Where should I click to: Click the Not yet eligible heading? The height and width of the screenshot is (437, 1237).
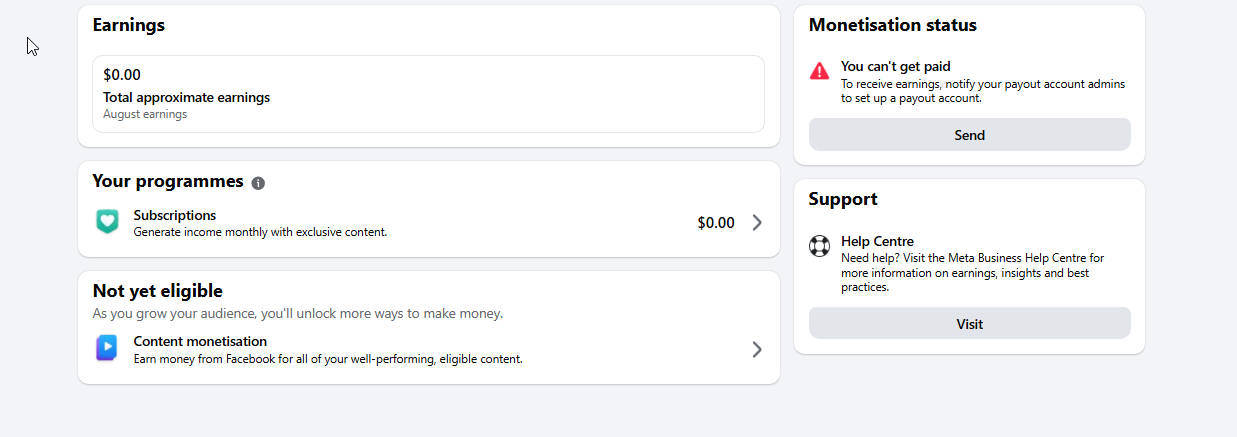point(157,291)
